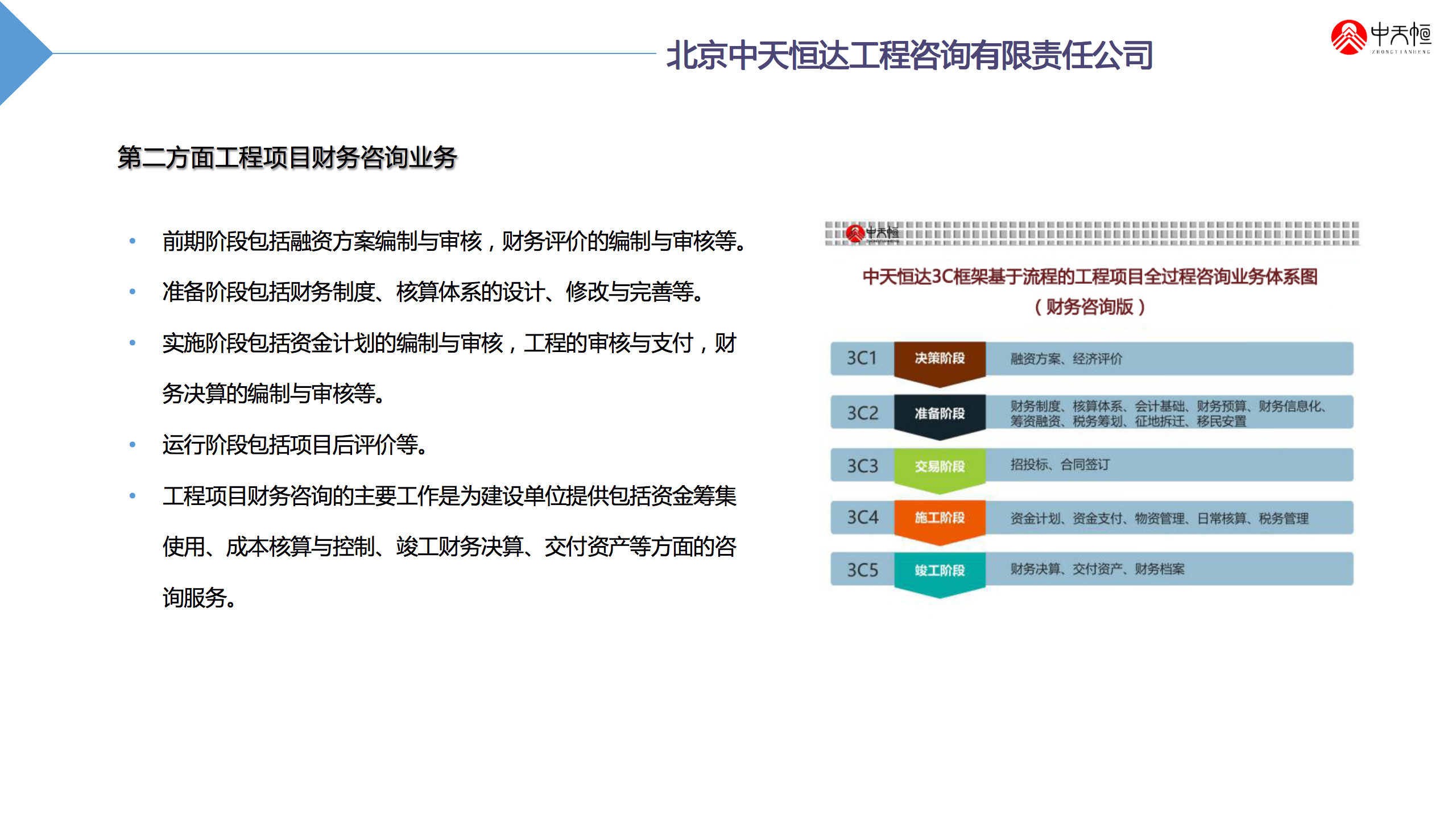Click the final line 询服务
This screenshot has width=1456, height=819.
tap(199, 598)
